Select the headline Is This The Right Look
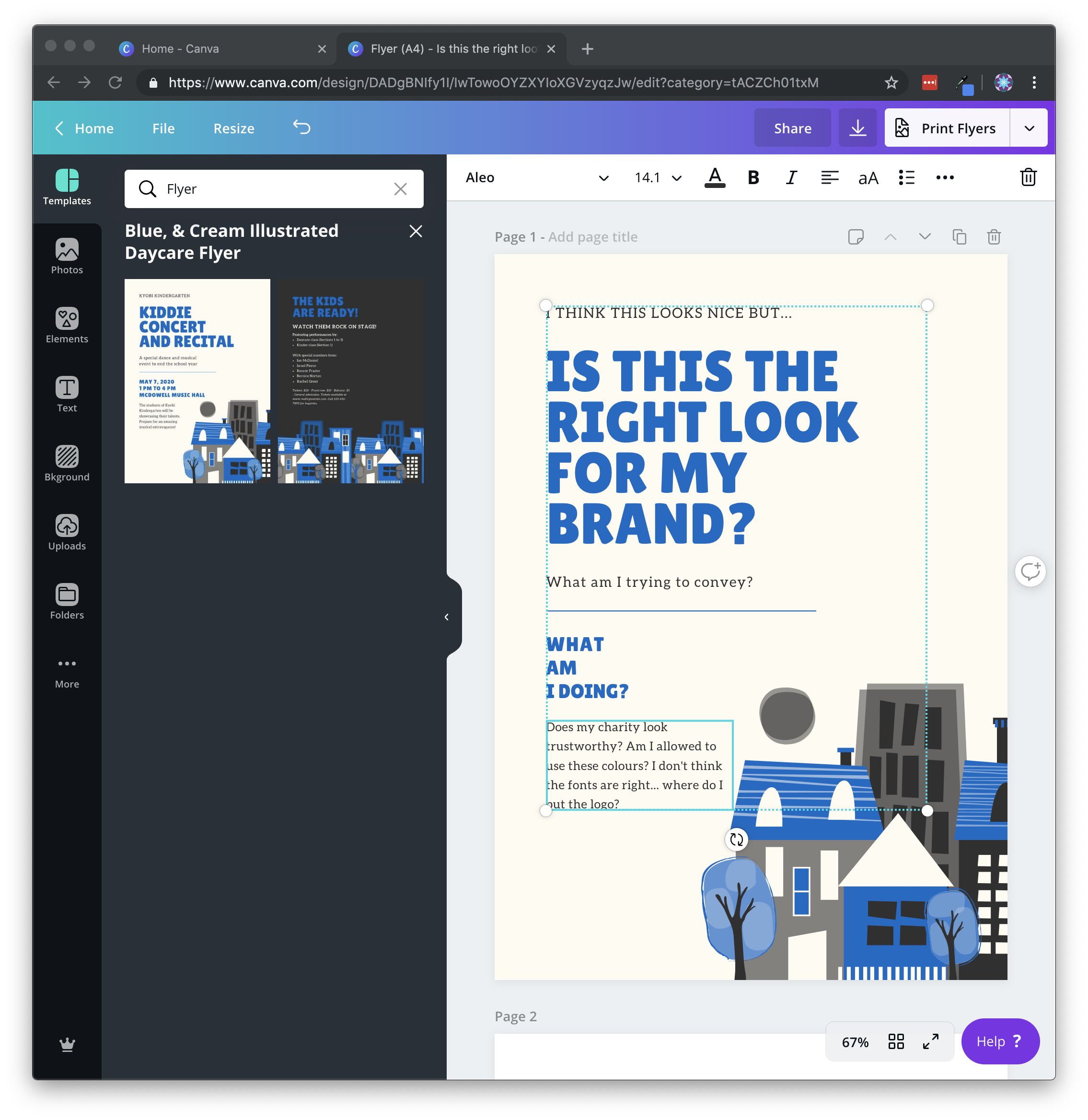Viewport: 1088px width, 1120px height. [x=702, y=448]
